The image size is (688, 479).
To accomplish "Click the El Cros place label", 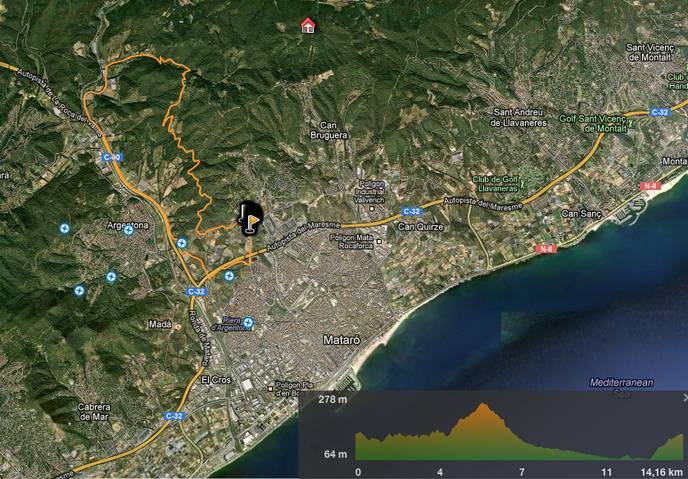I will 217,380.
